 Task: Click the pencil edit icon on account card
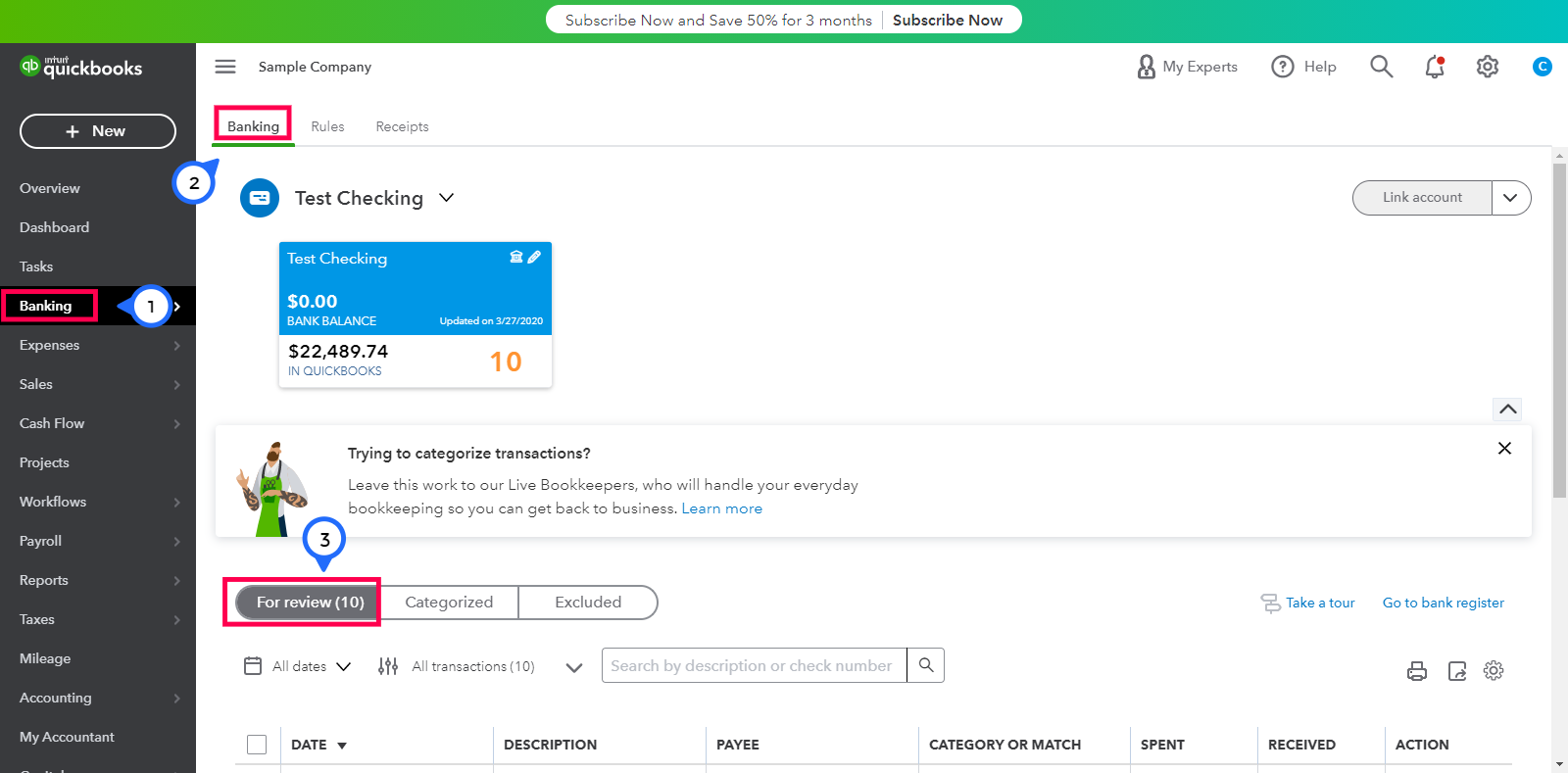(x=534, y=257)
